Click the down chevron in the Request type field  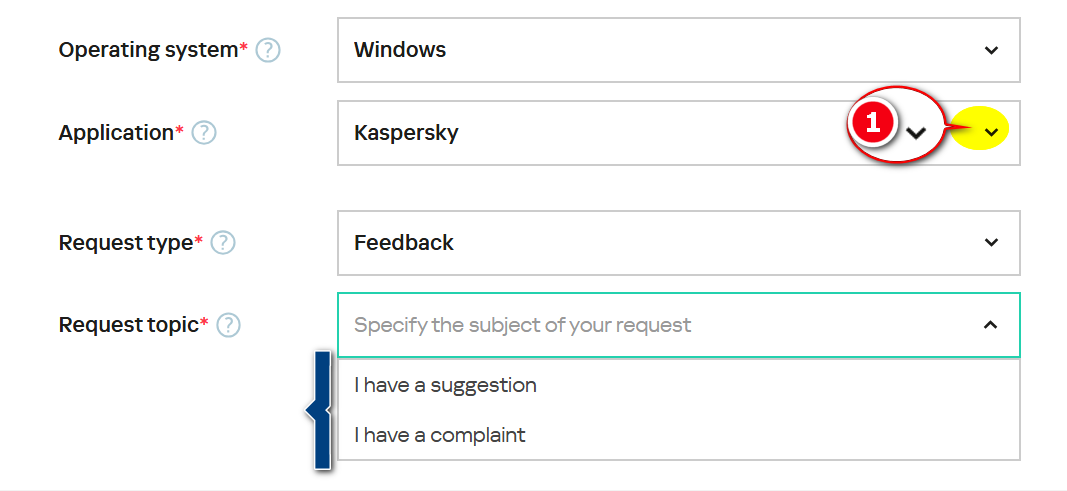(991, 243)
